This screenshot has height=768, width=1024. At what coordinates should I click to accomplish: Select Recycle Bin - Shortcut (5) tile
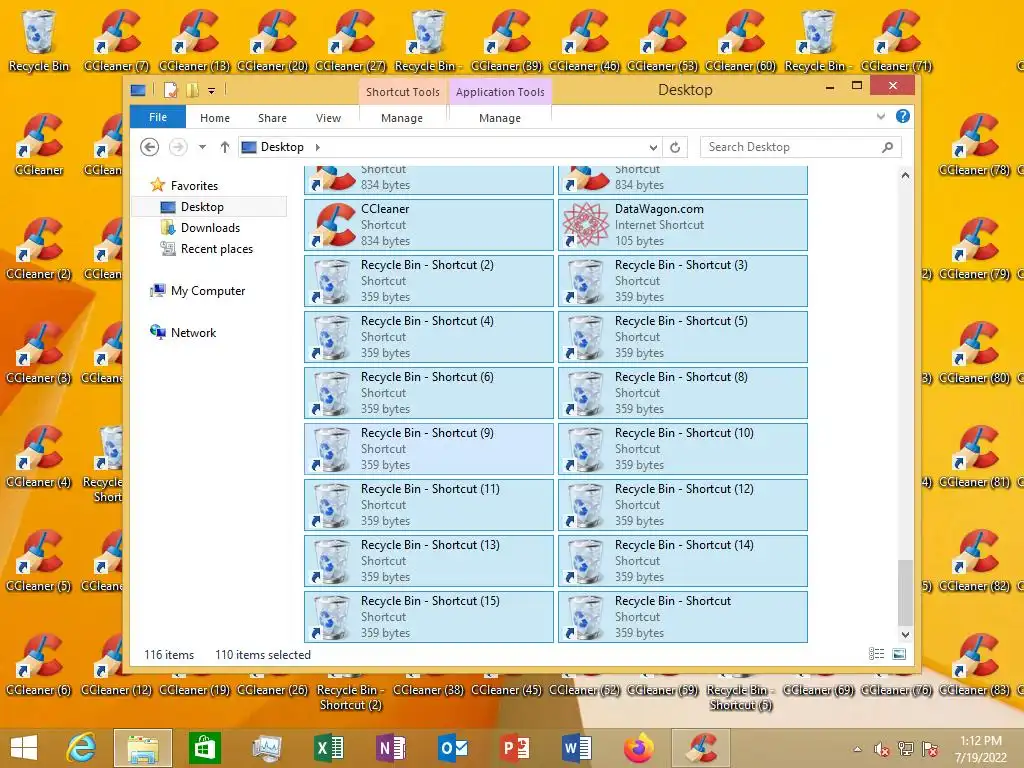tap(682, 337)
